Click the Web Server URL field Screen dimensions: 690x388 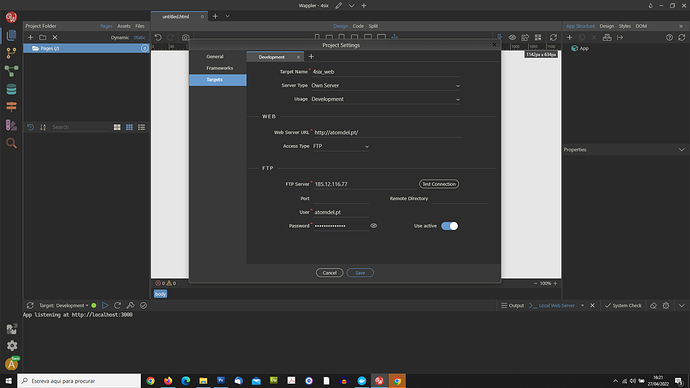[x=388, y=132]
